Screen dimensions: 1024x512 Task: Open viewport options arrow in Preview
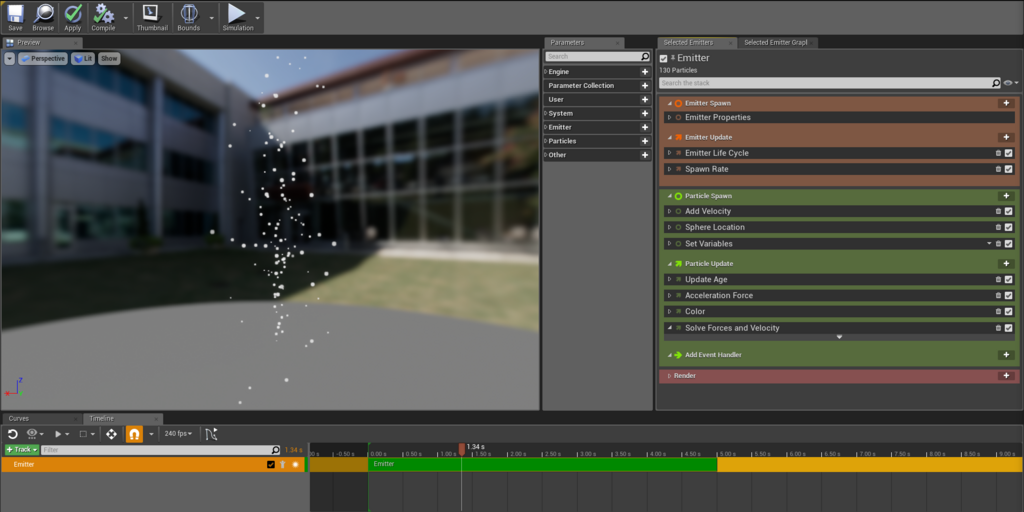10,59
